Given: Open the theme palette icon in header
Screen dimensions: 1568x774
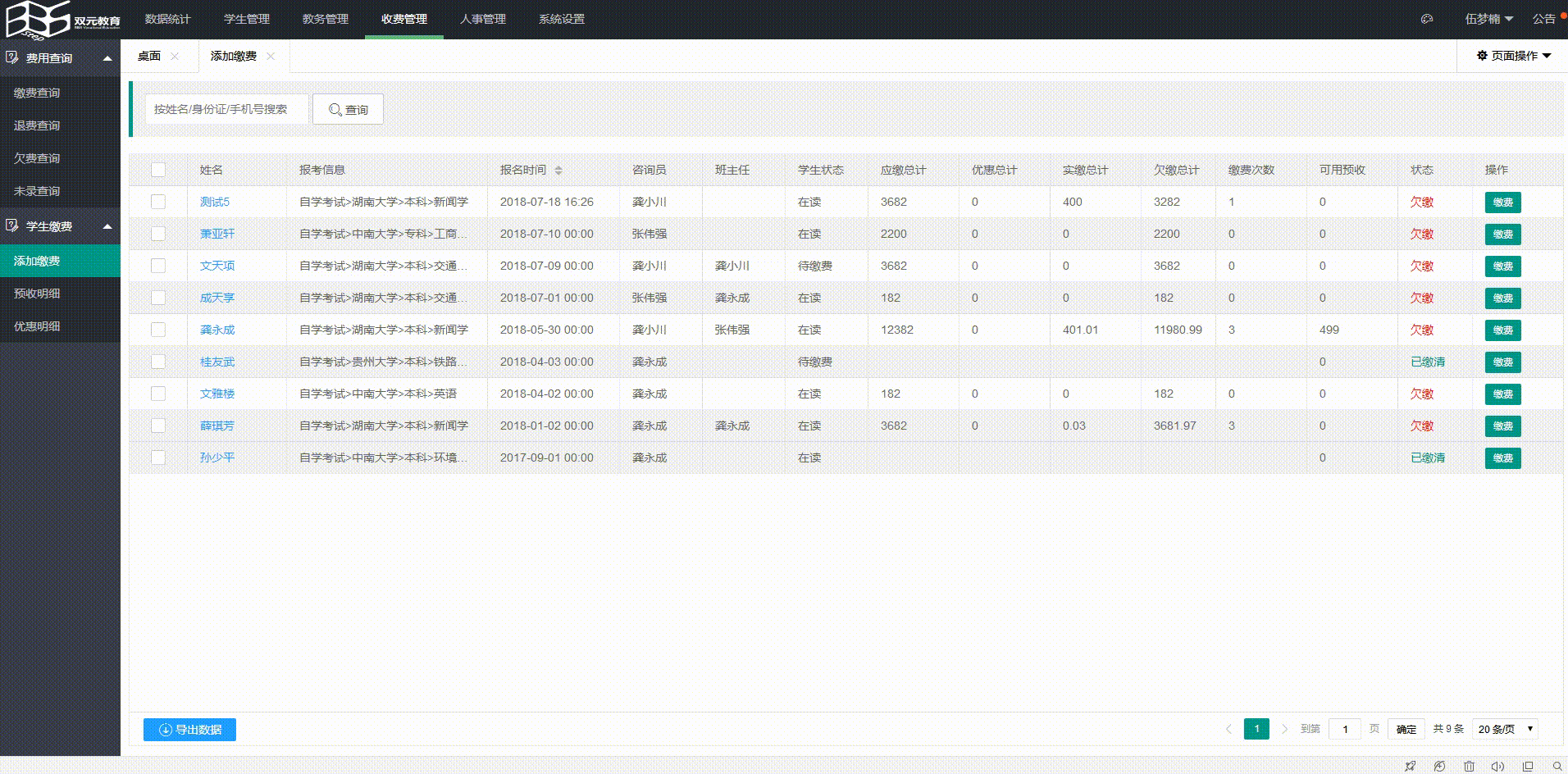Looking at the screenshot, I should pos(1427,19).
